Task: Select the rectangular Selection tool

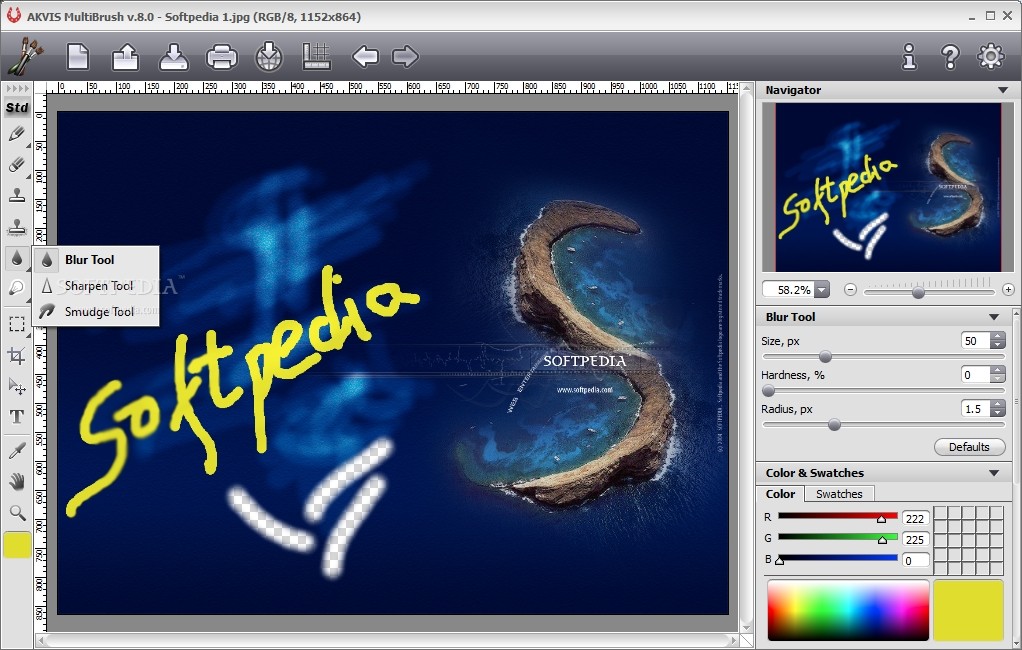Action: [17, 325]
